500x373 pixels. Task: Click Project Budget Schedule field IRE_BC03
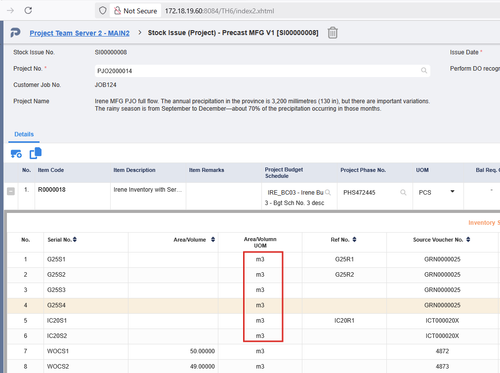295,193
